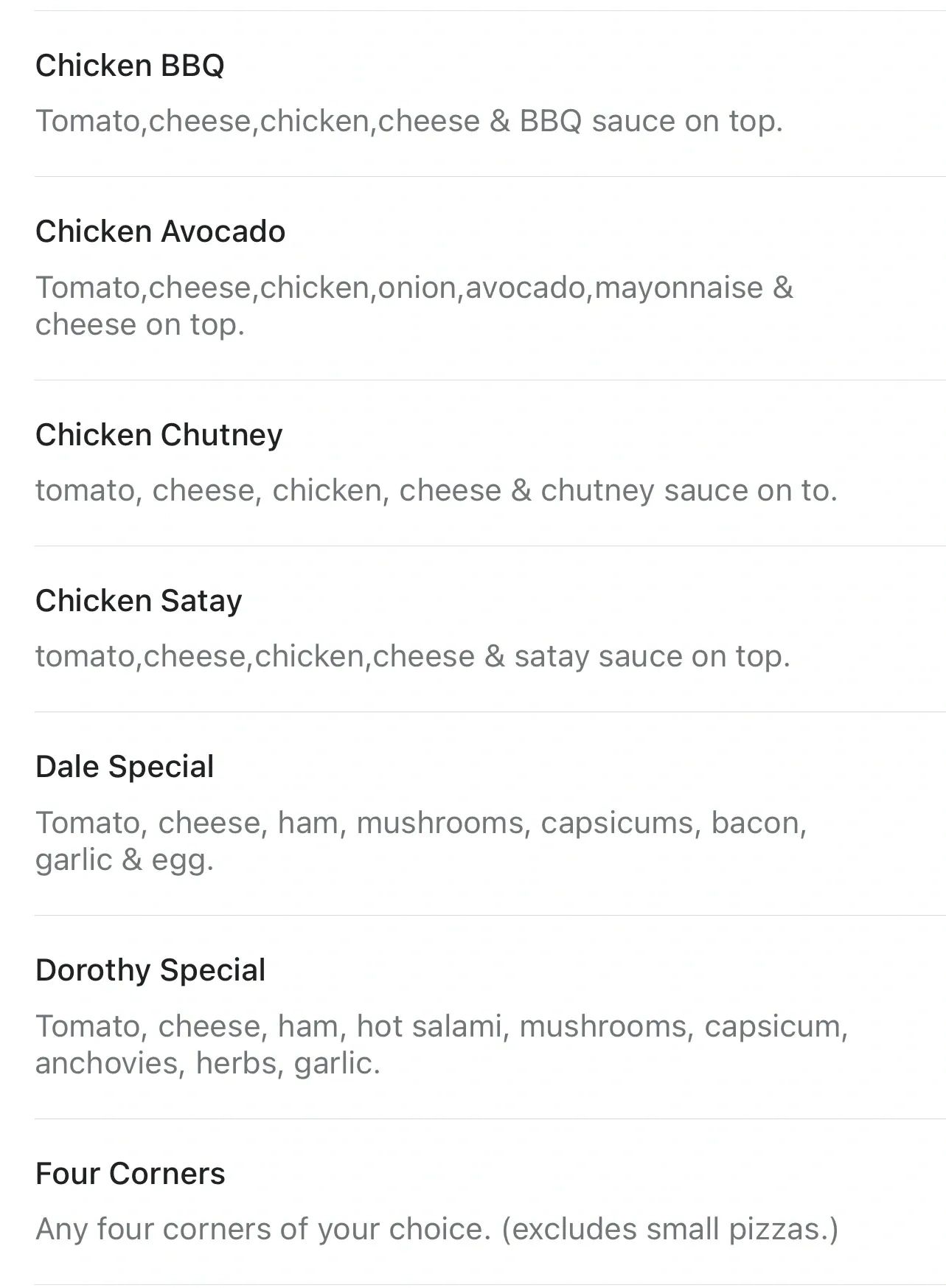Tap the Four Corners item title
This screenshot has height=1288, width=946.
[131, 1174]
